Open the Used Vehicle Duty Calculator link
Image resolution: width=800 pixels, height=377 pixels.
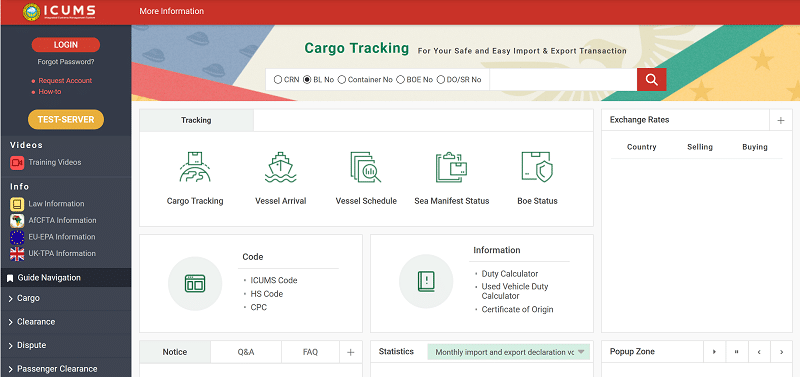pos(515,291)
